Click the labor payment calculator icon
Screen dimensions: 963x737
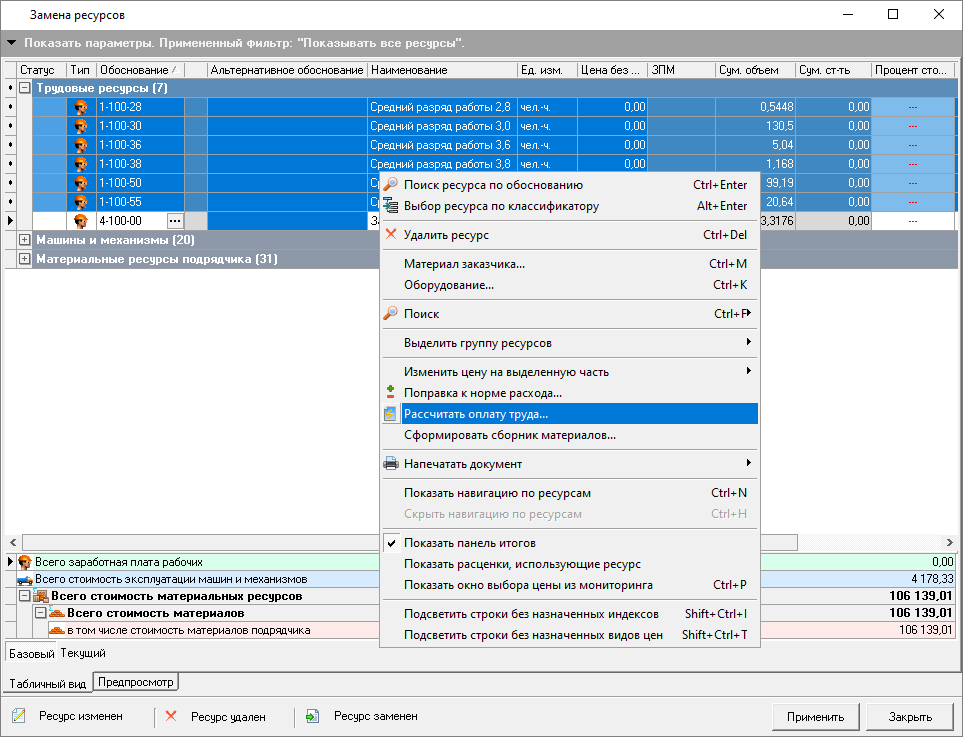coord(391,414)
